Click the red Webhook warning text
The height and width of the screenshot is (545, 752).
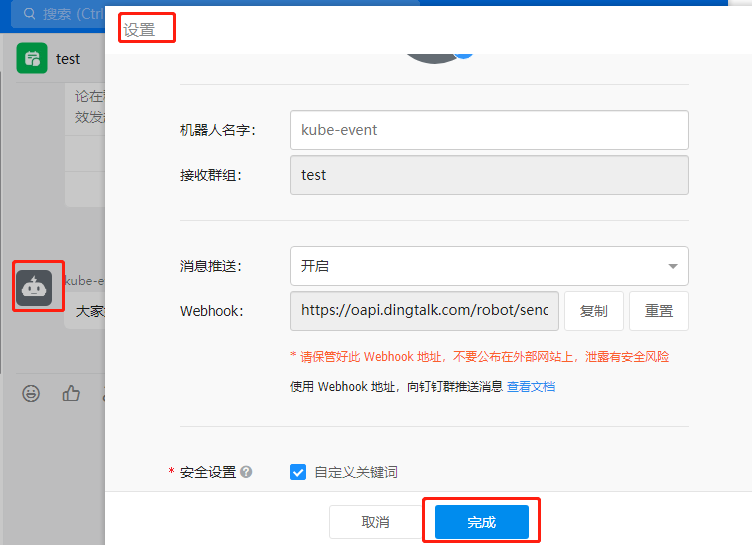coord(480,357)
